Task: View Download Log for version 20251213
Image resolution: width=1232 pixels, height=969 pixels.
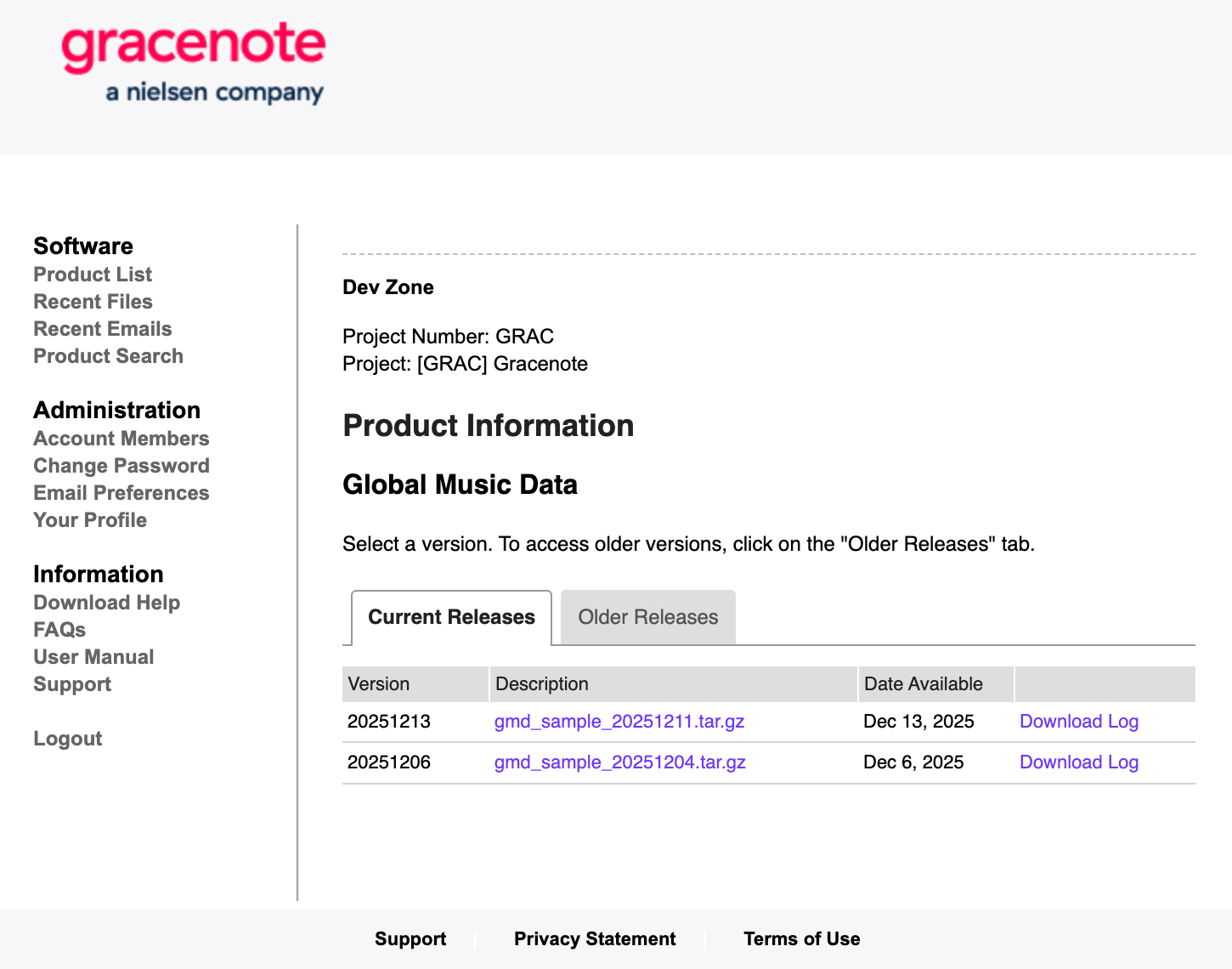Action: 1078,722
